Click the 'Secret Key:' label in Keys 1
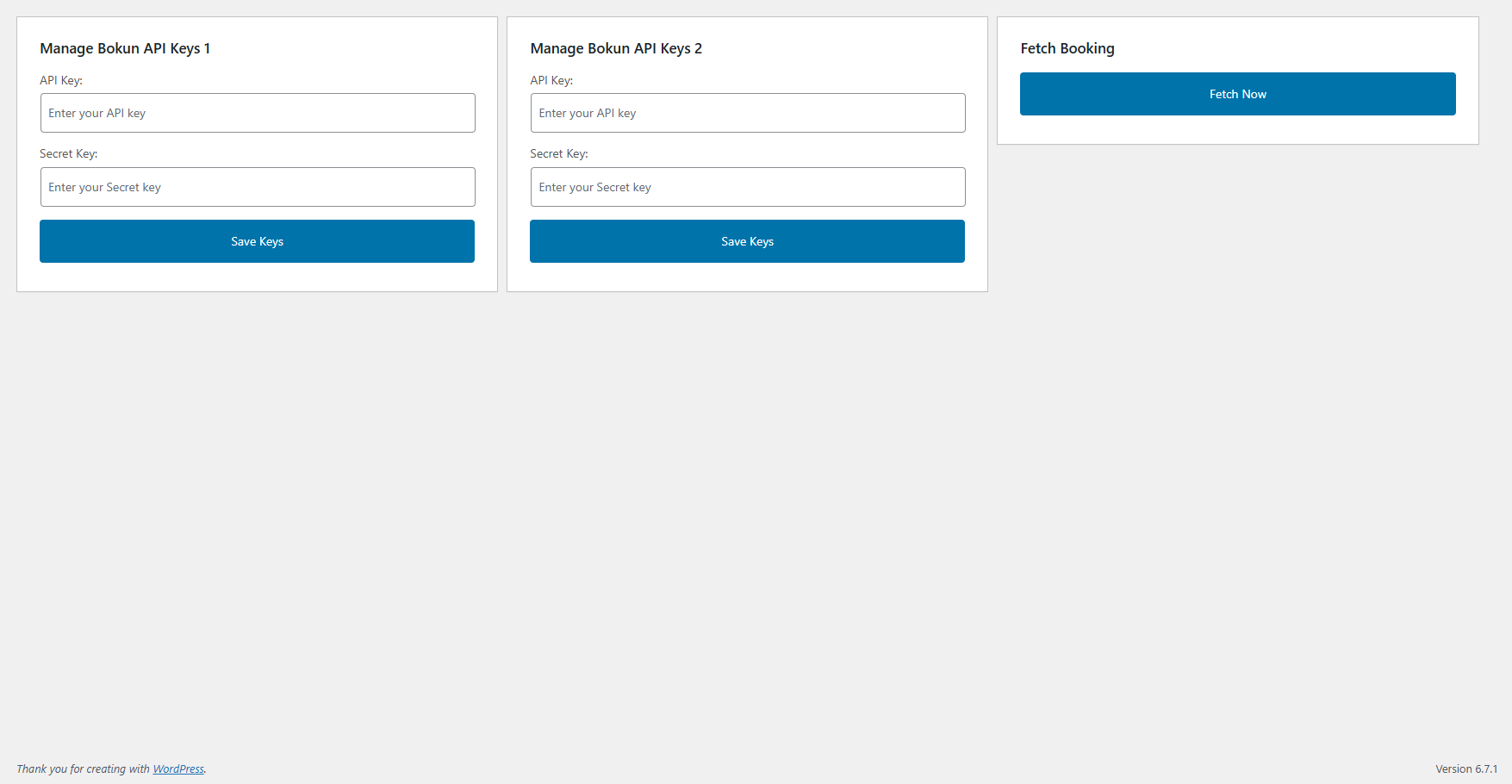This screenshot has height=784, width=1512. [x=69, y=153]
